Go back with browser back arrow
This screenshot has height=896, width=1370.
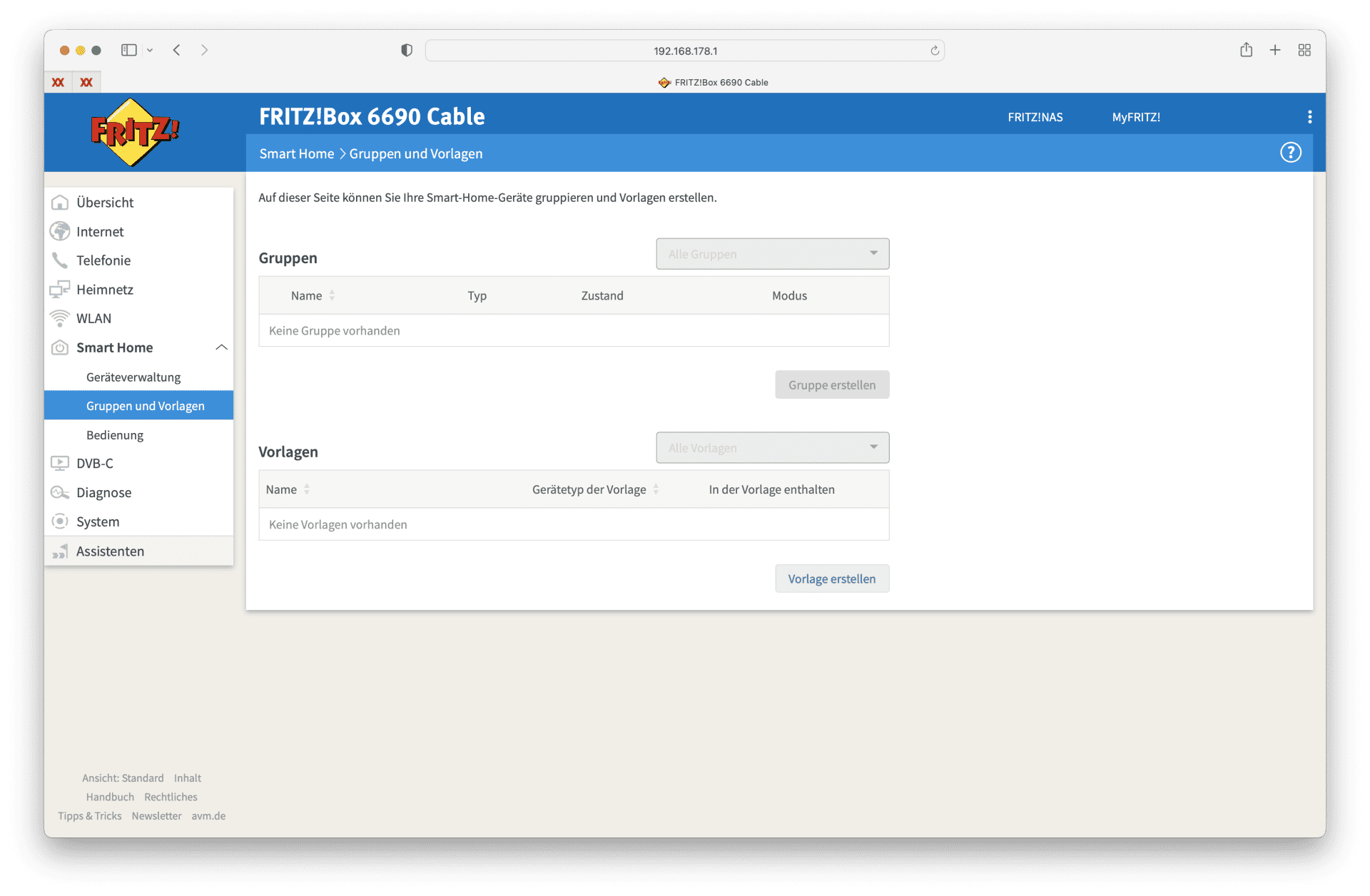(176, 50)
